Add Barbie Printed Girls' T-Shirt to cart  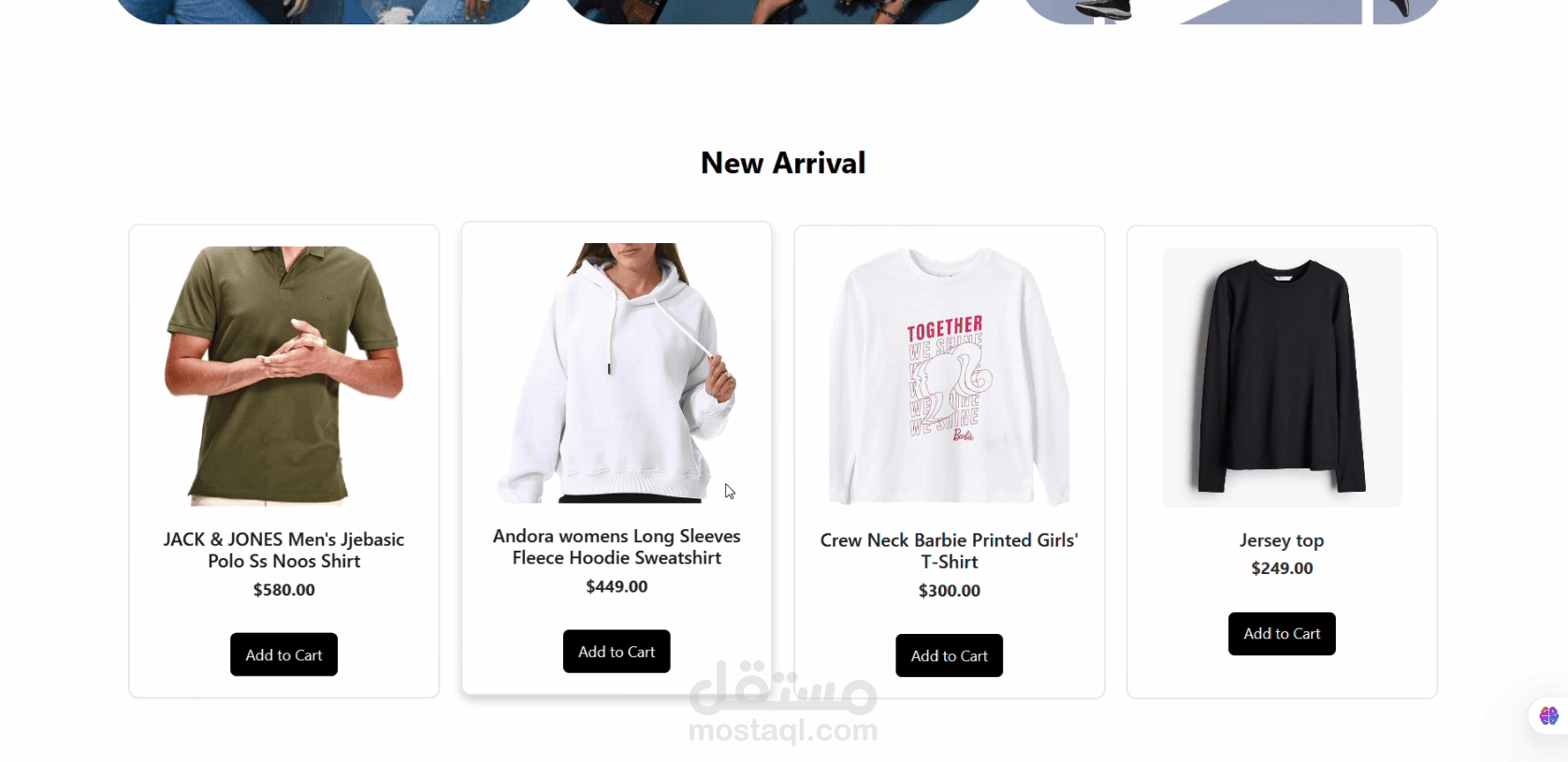point(950,655)
